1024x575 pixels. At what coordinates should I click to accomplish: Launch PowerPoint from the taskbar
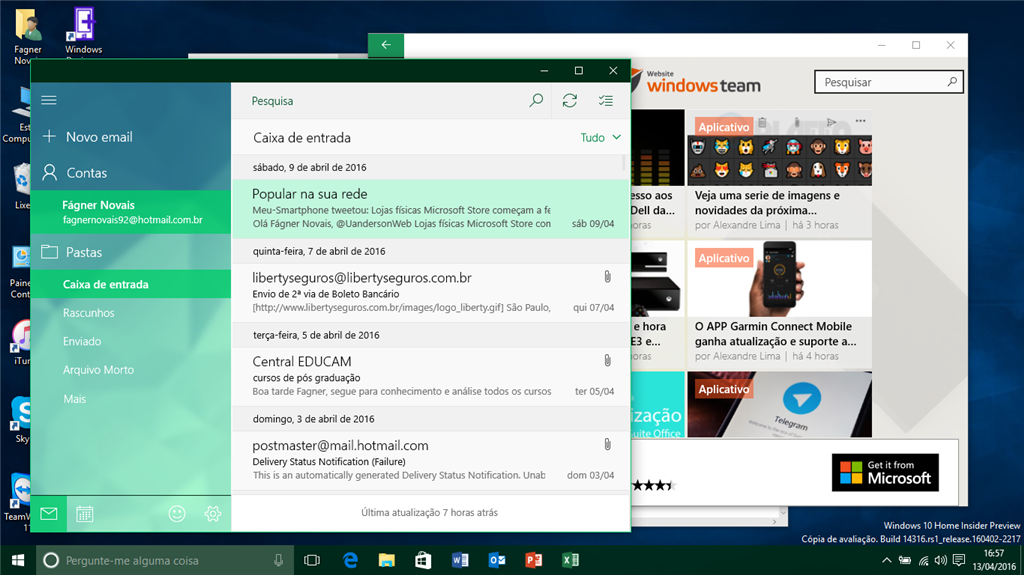pos(534,560)
